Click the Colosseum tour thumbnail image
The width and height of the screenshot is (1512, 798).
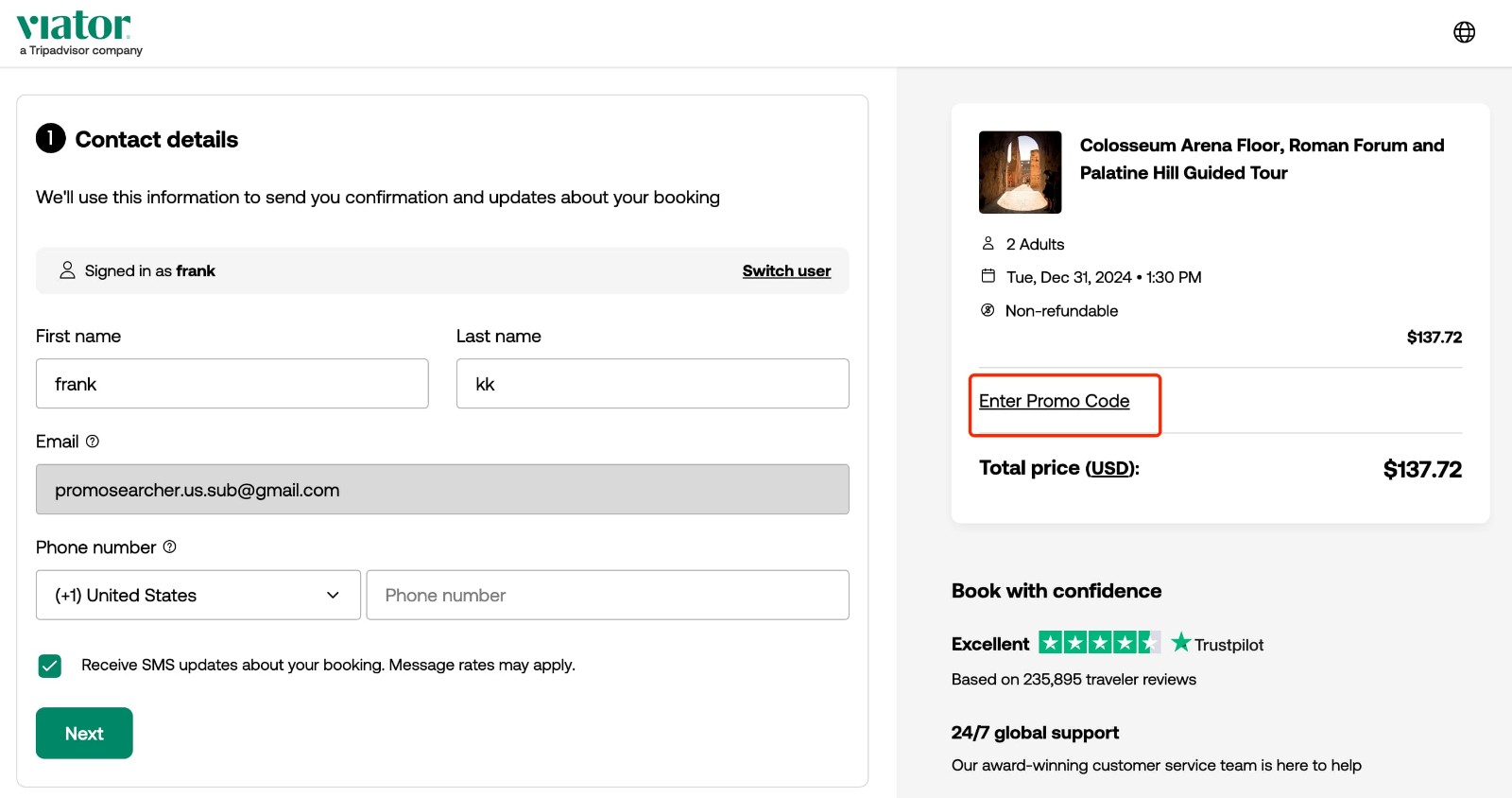(x=1020, y=171)
